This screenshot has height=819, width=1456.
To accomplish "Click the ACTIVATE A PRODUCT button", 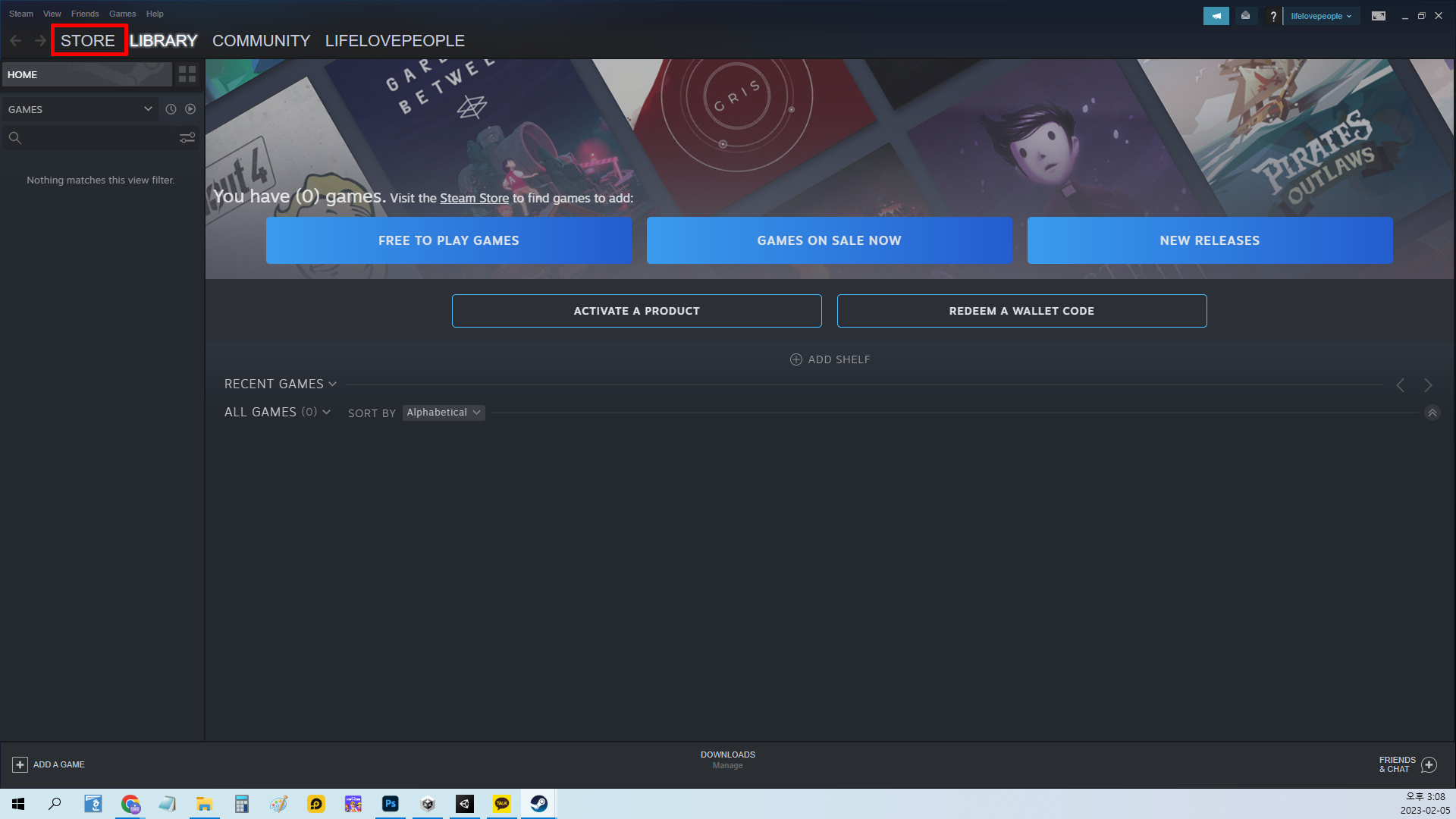I will click(636, 311).
